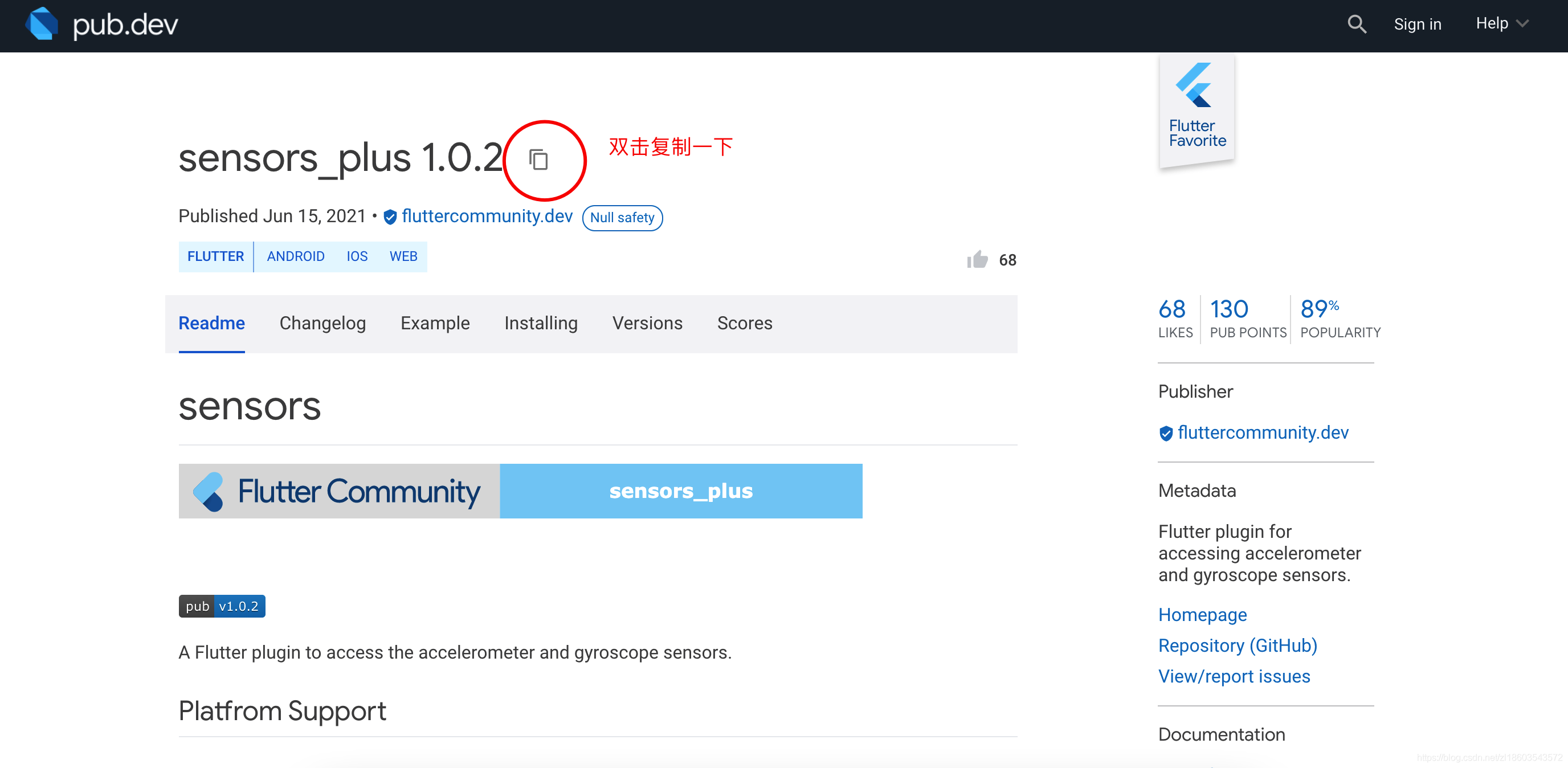
Task: Click verified shield icon under Publisher
Action: (x=1166, y=434)
